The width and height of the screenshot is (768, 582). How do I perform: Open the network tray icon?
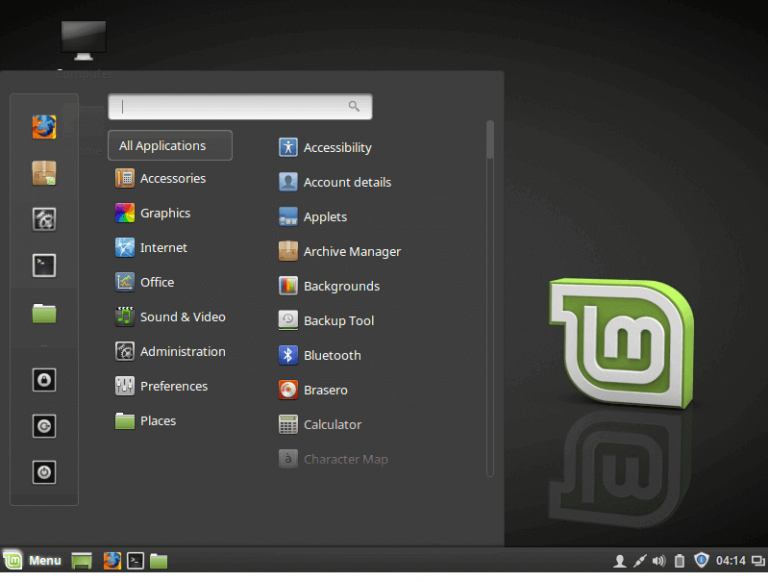pos(640,561)
